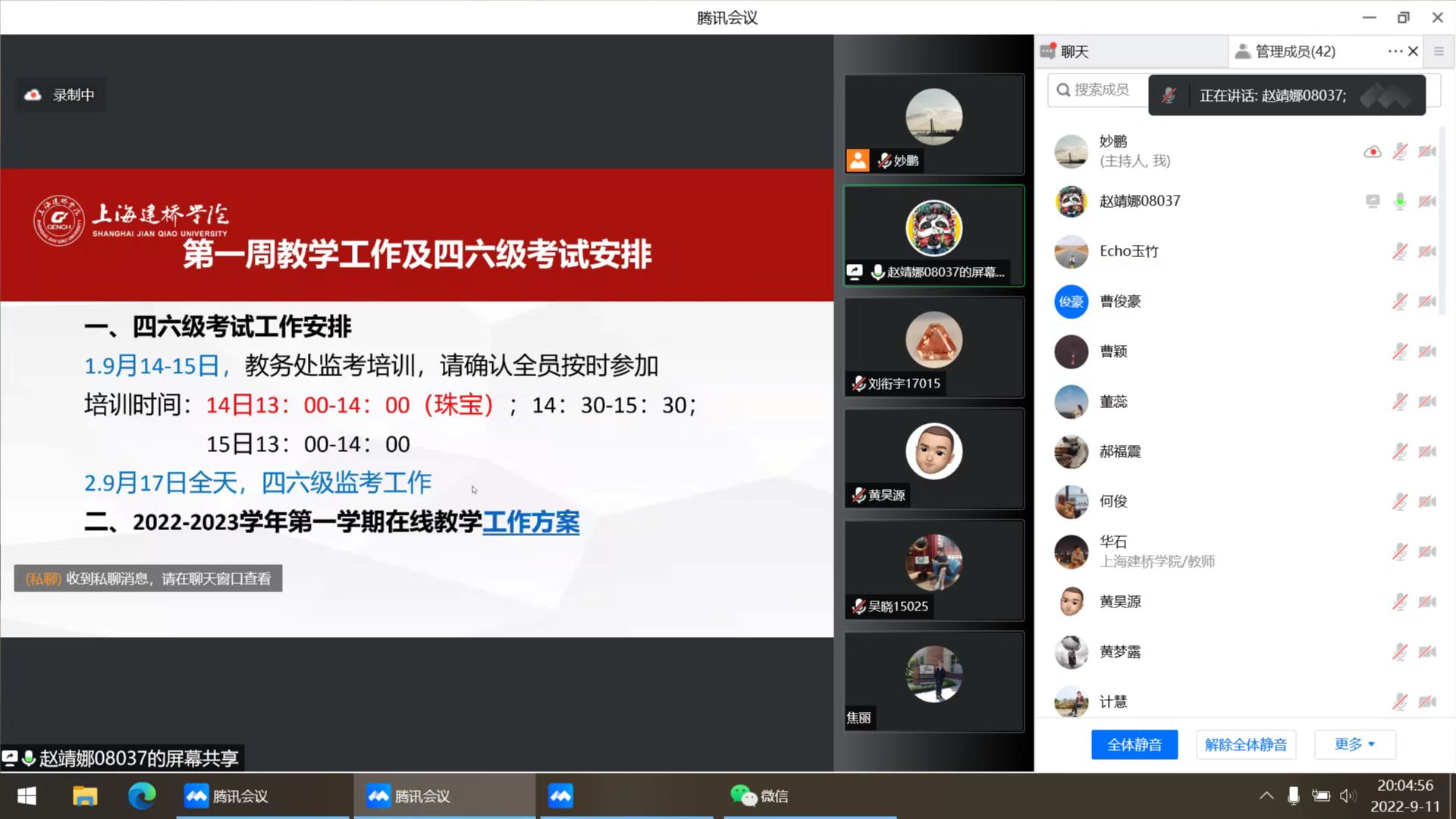
Task: Click the recording indicator beside 妙鹏
Action: (1372, 152)
